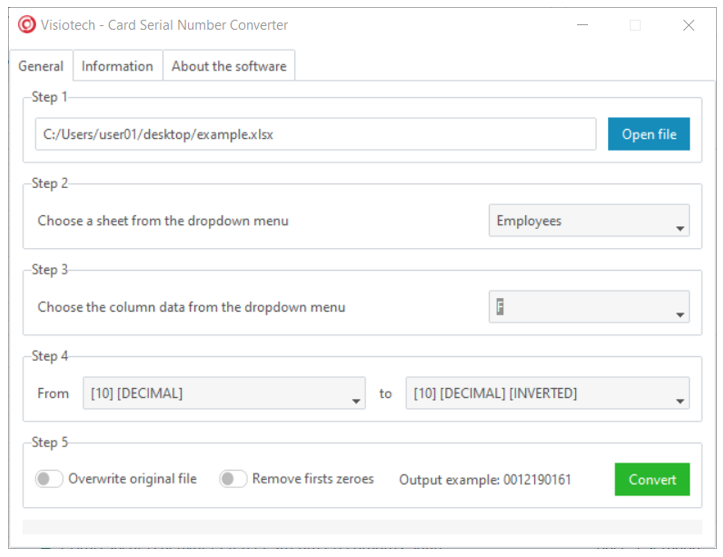Open the column F dropdown
723x557 pixels.
[x=589, y=307]
